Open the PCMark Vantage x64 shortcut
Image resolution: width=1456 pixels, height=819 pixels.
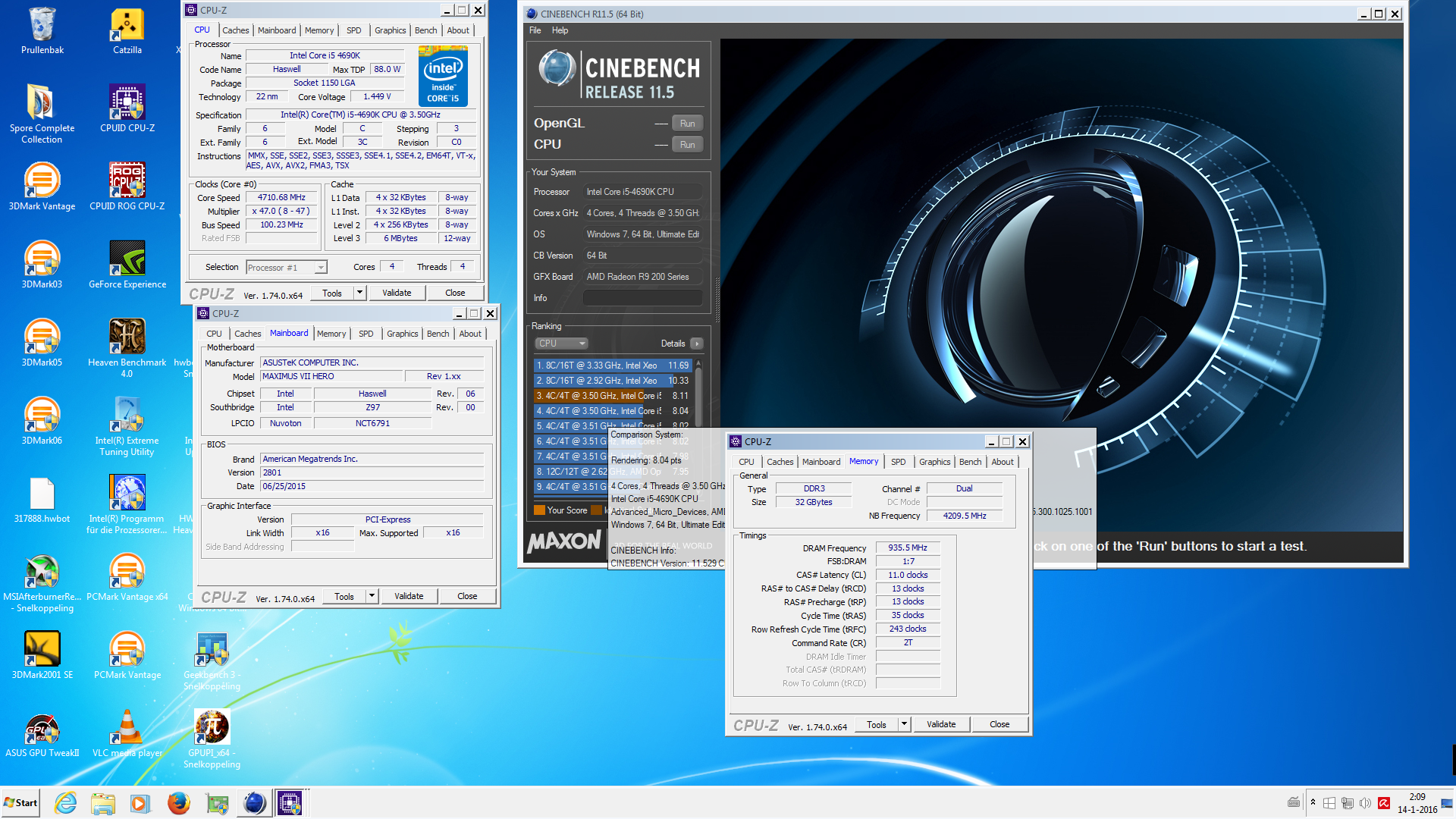click(127, 576)
